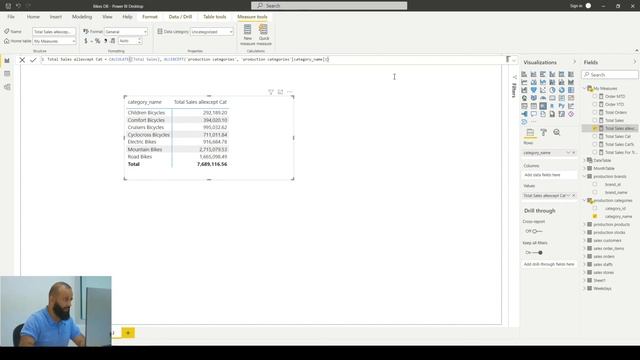Click the measure Name input field
The height and width of the screenshot is (360, 640).
(x=54, y=31)
